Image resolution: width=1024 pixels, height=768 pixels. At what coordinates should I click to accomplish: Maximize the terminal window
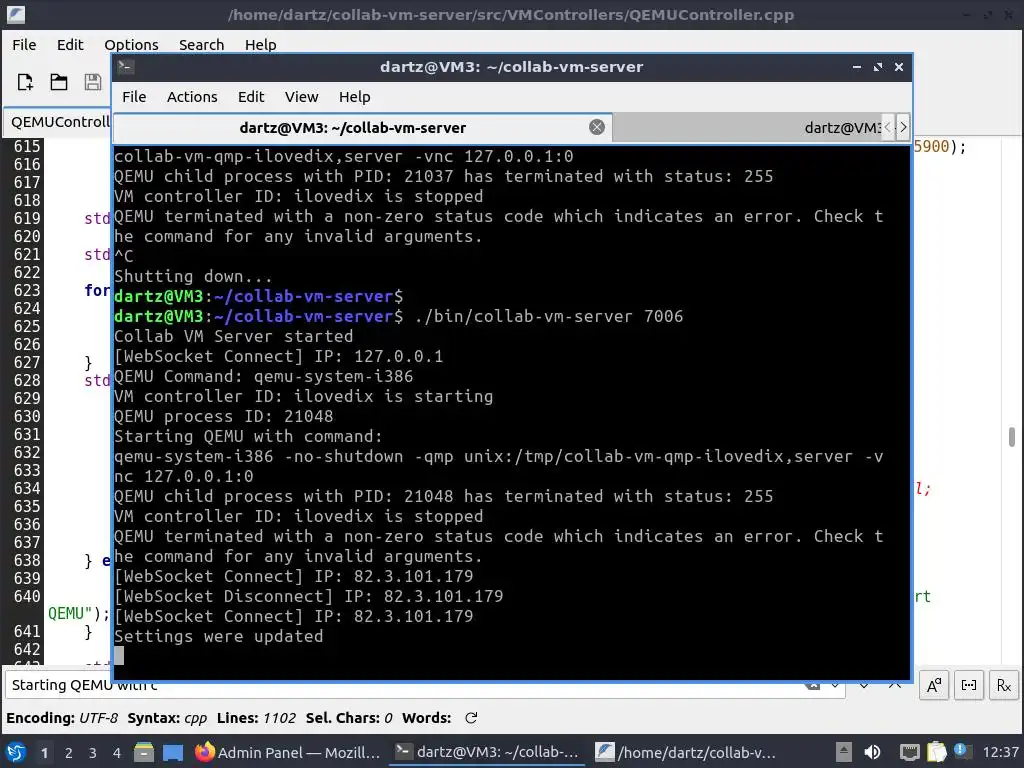(x=878, y=67)
